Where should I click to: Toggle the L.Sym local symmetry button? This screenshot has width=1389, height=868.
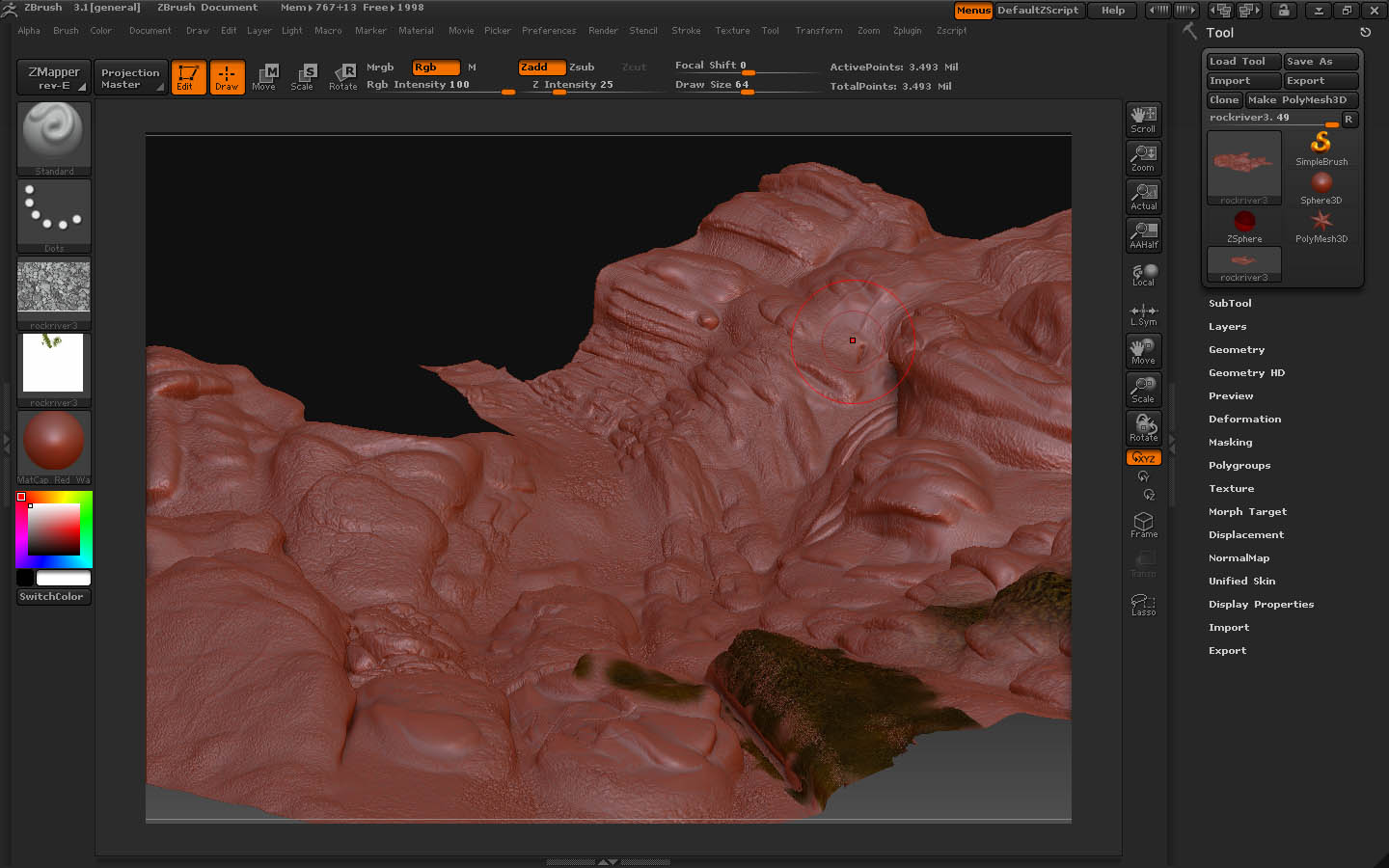(x=1143, y=313)
